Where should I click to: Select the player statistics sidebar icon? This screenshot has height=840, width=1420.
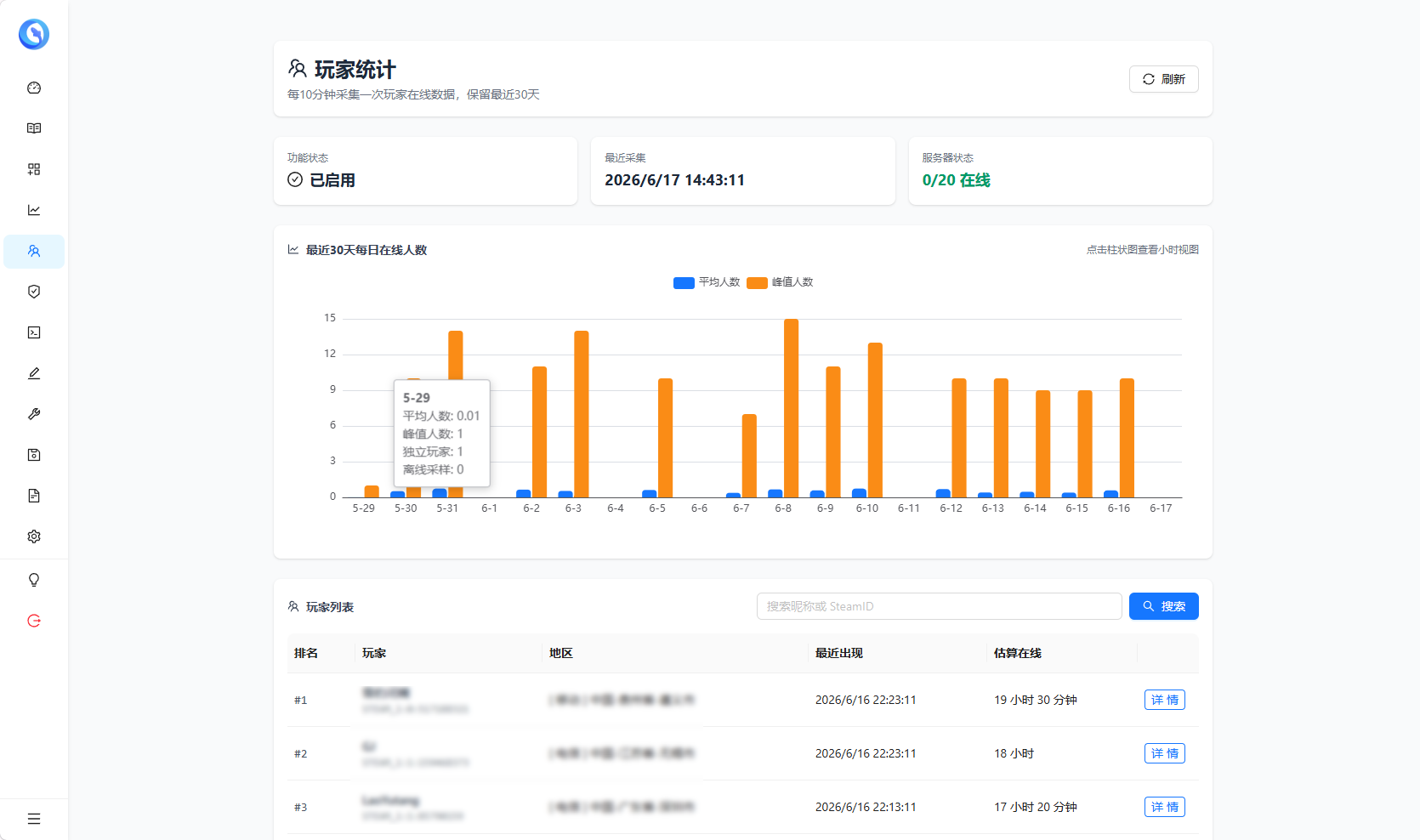[34, 251]
